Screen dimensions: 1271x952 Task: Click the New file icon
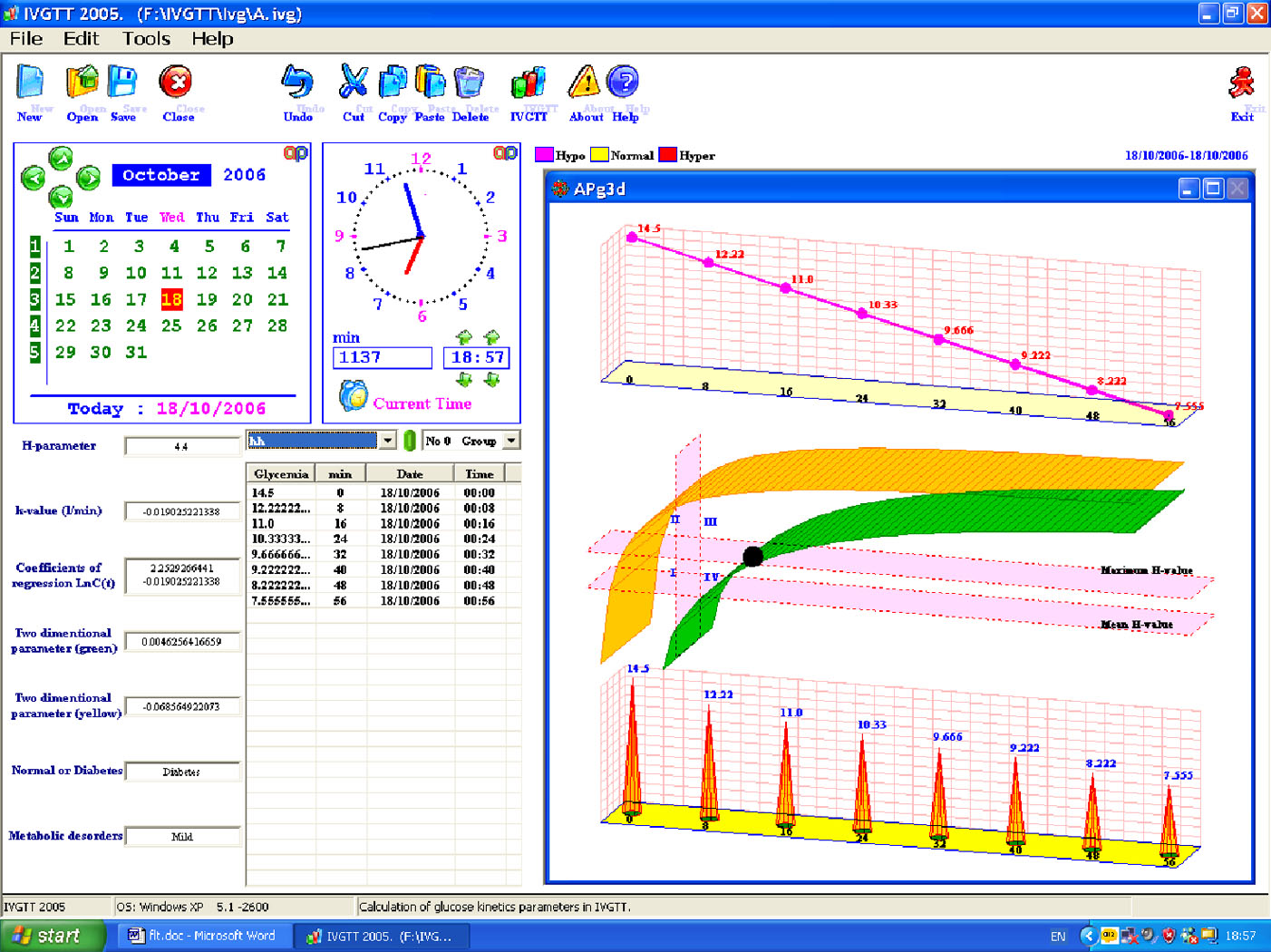point(30,83)
